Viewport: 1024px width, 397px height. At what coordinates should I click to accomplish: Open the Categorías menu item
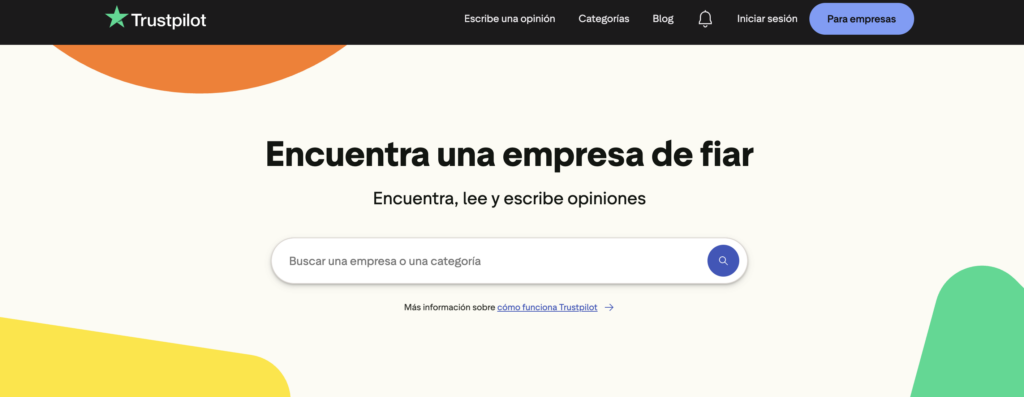[603, 19]
